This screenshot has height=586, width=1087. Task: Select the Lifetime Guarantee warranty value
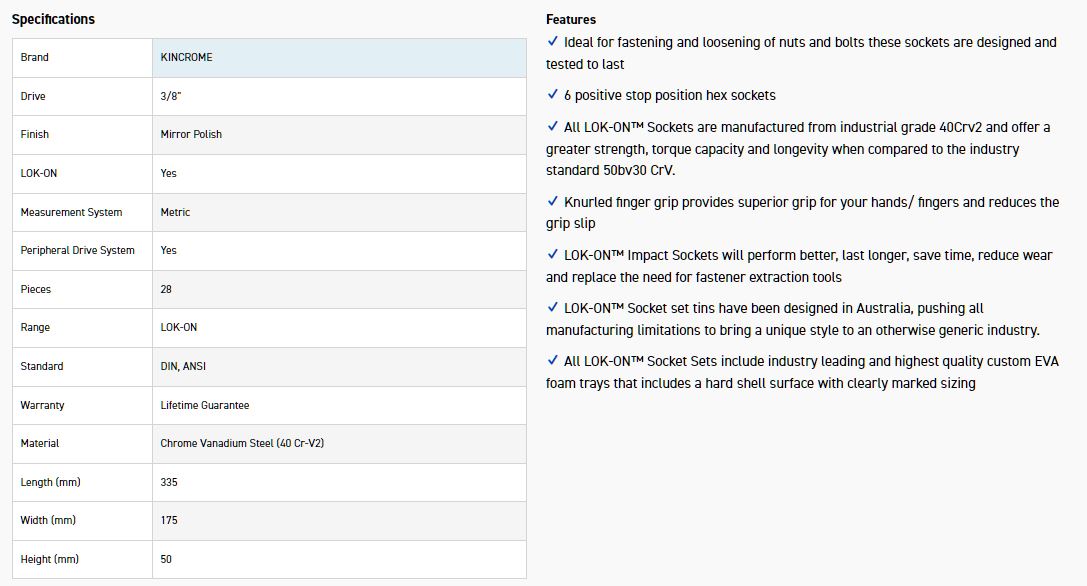pos(205,405)
